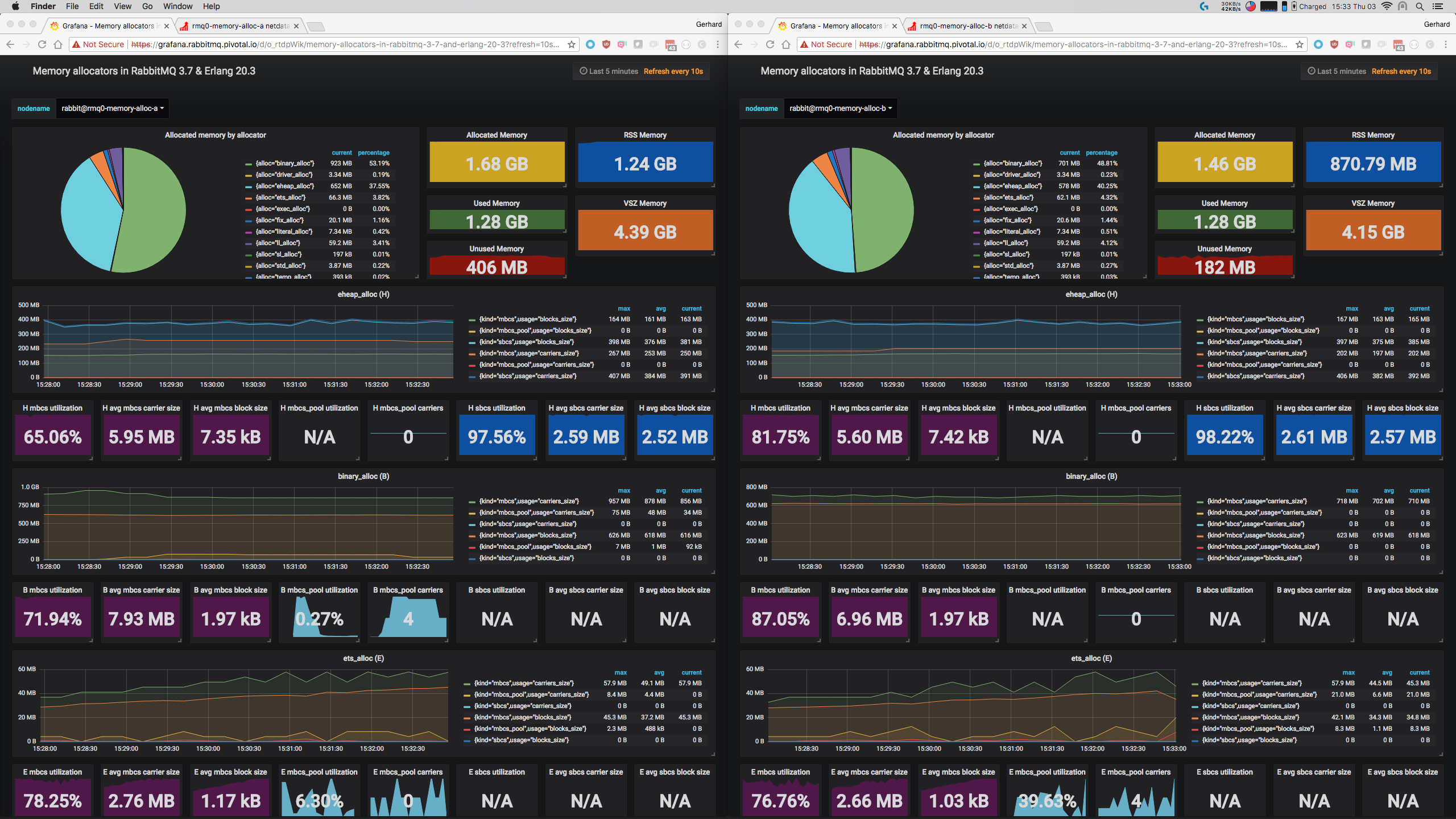Open Wi-Fi status in menu bar

pyautogui.click(x=1387, y=6)
